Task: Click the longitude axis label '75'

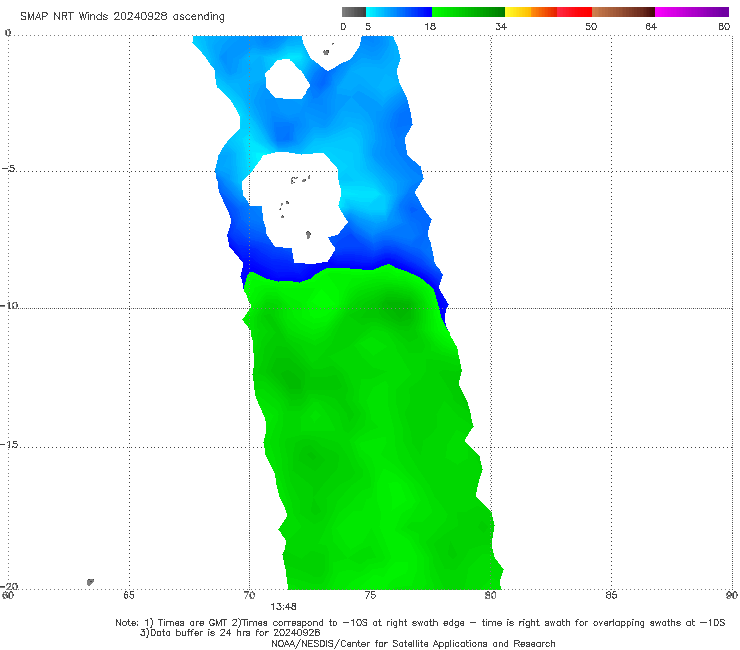Action: coord(370,595)
